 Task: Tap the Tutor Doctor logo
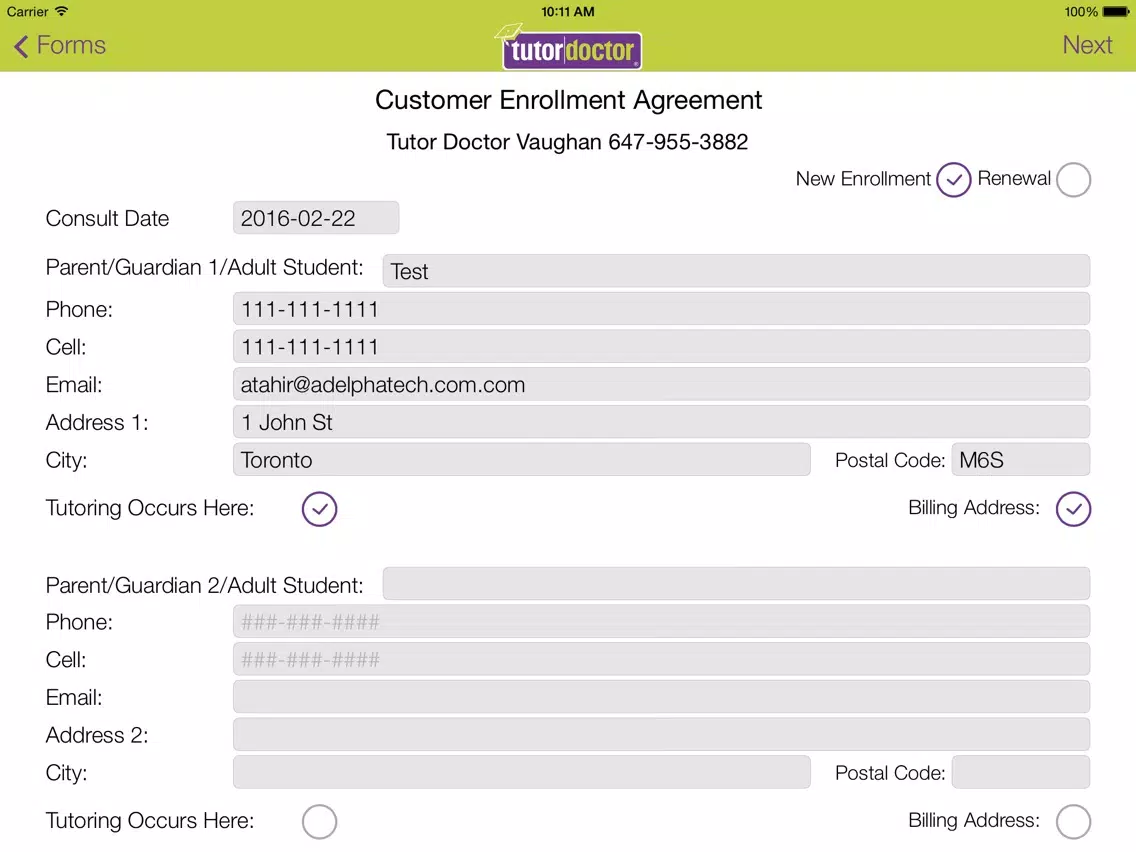coord(569,47)
